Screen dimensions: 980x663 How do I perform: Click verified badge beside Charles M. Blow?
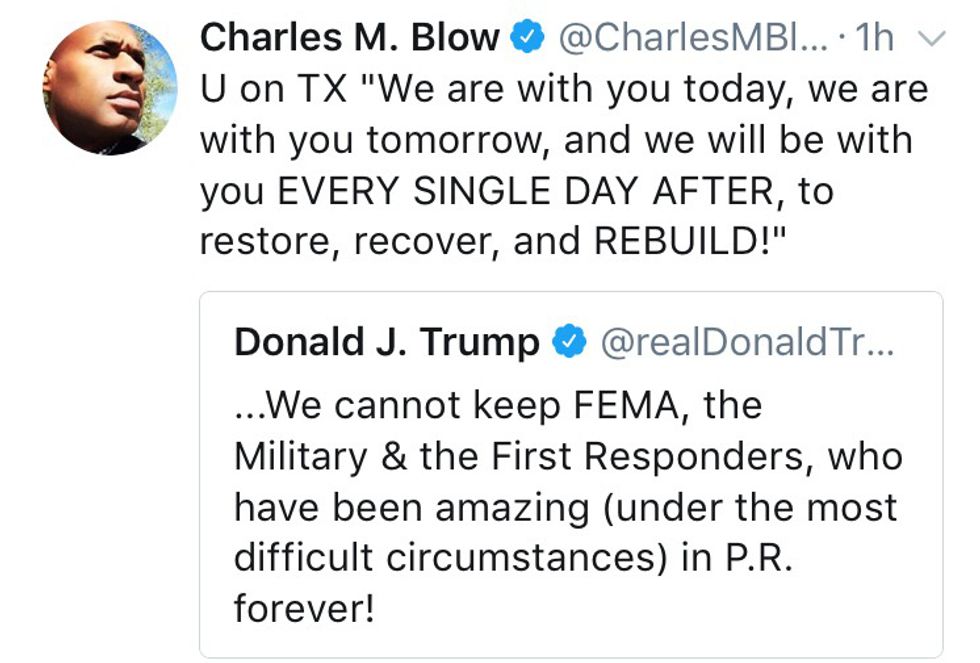coord(526,38)
